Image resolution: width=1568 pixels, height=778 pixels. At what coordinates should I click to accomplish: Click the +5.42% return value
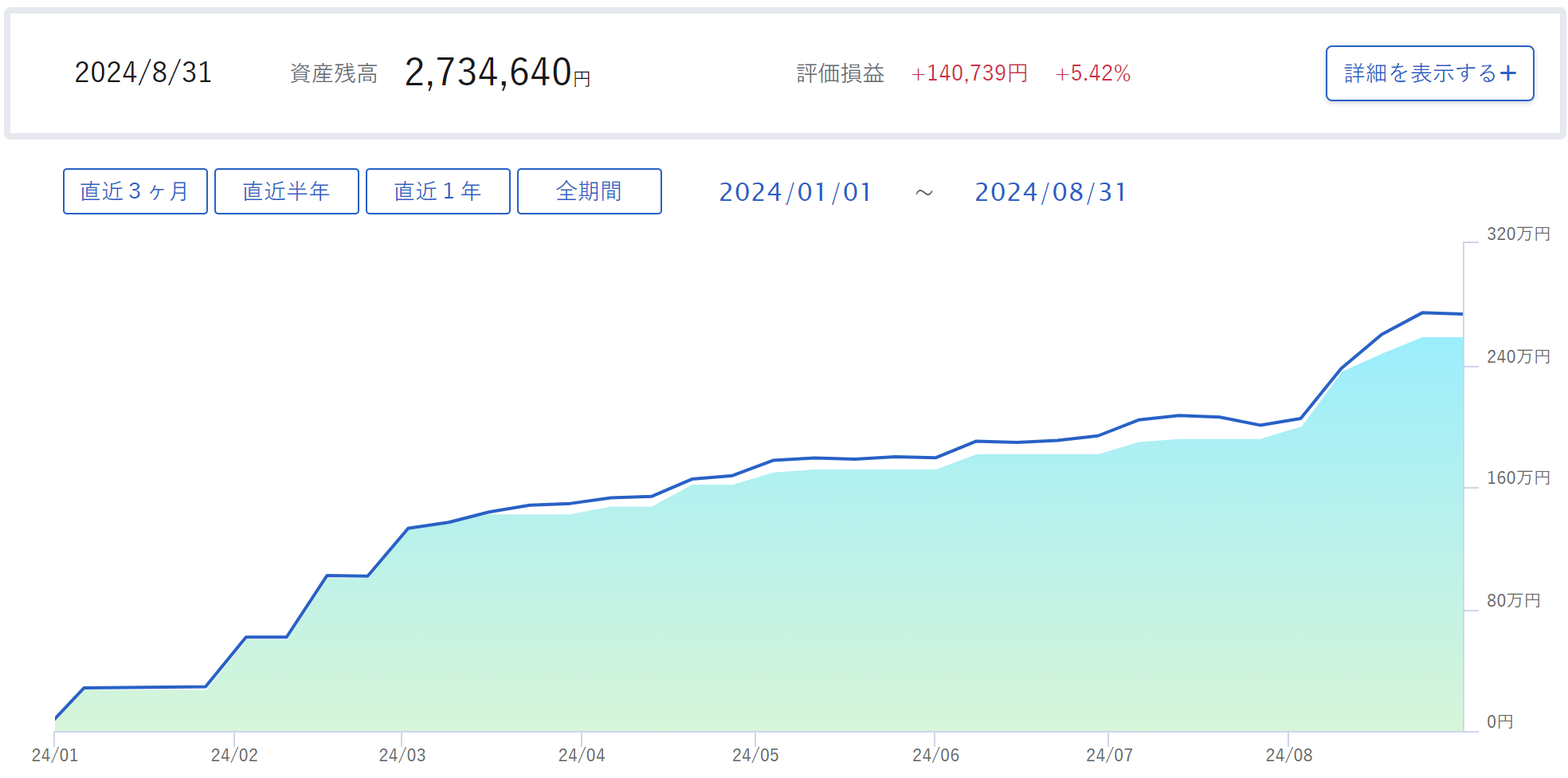coord(1093,73)
